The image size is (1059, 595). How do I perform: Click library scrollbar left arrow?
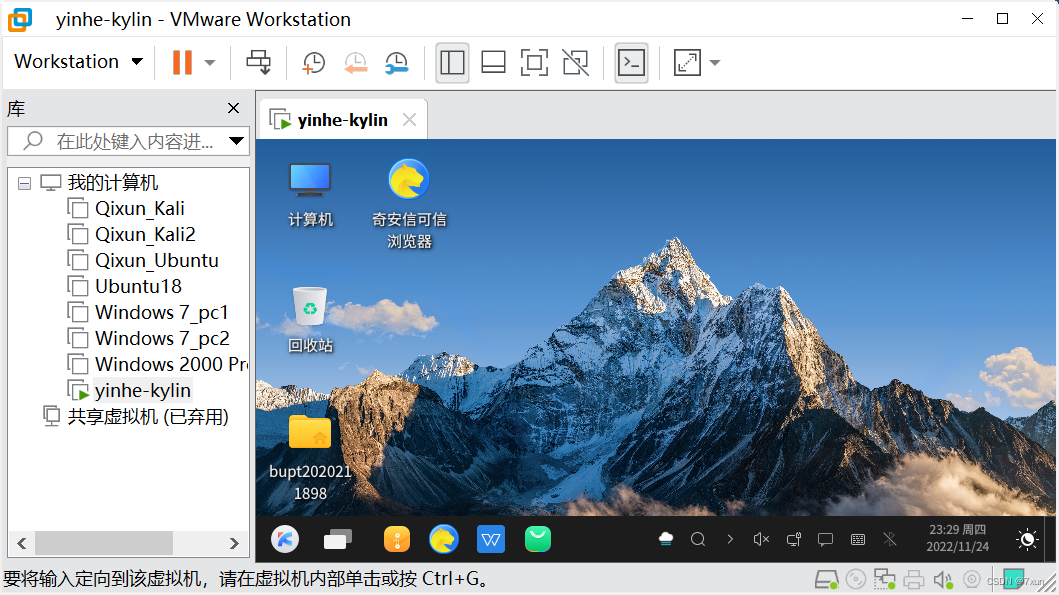point(22,543)
